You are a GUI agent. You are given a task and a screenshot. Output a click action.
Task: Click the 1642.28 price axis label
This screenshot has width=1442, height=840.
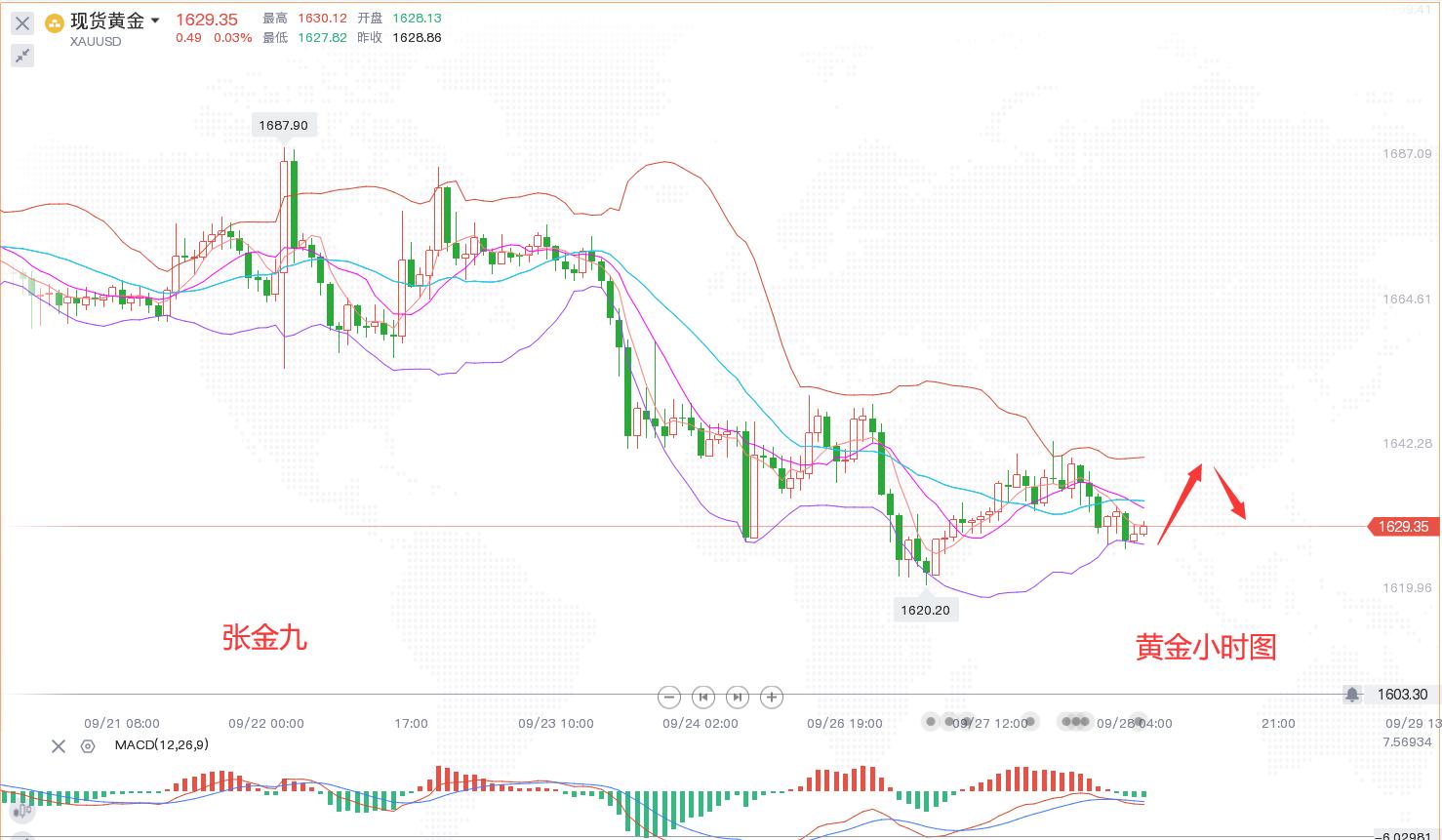click(1407, 443)
